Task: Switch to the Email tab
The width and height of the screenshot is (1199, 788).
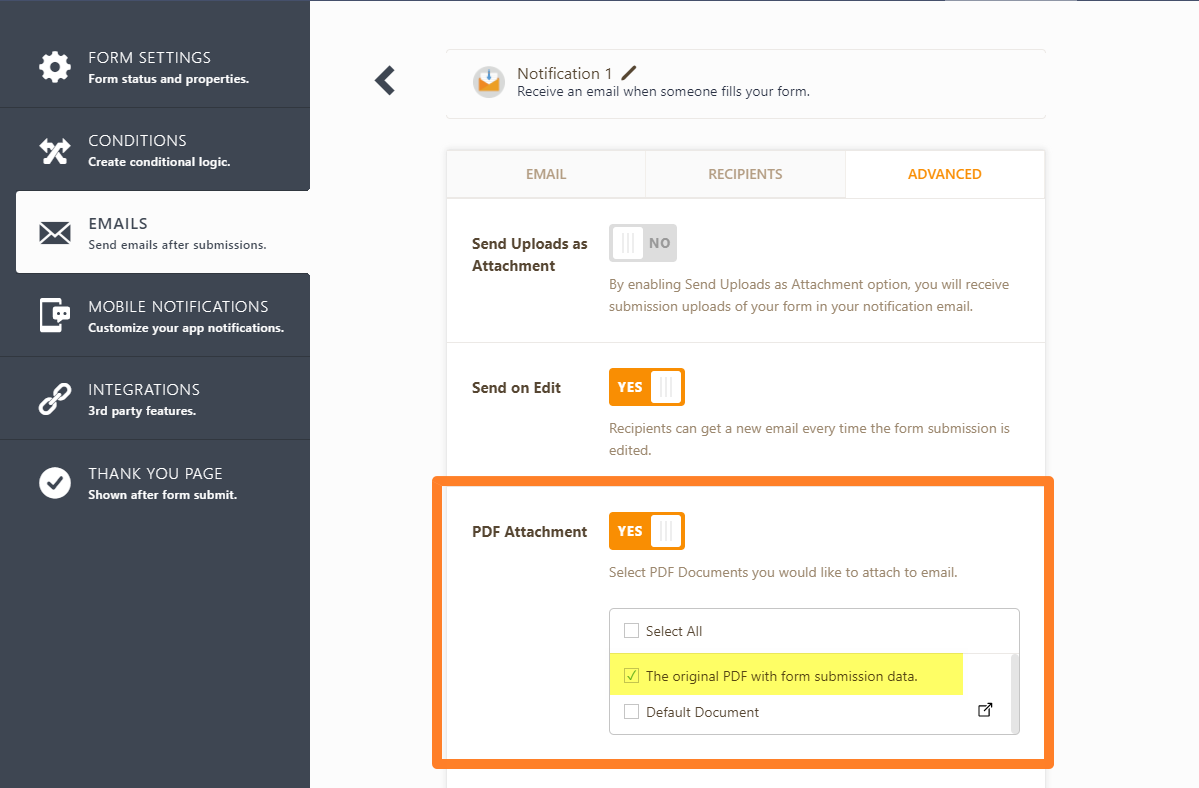Action: click(x=546, y=174)
